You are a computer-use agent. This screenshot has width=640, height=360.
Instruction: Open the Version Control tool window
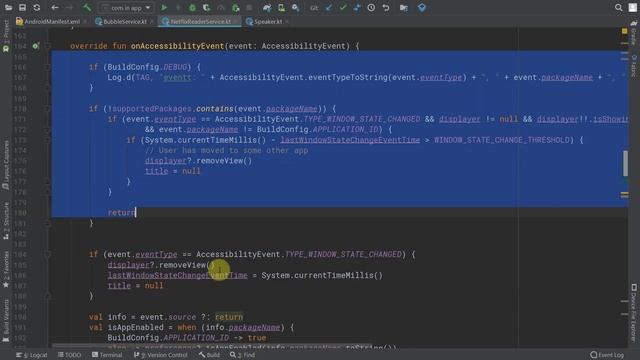click(x=161, y=355)
